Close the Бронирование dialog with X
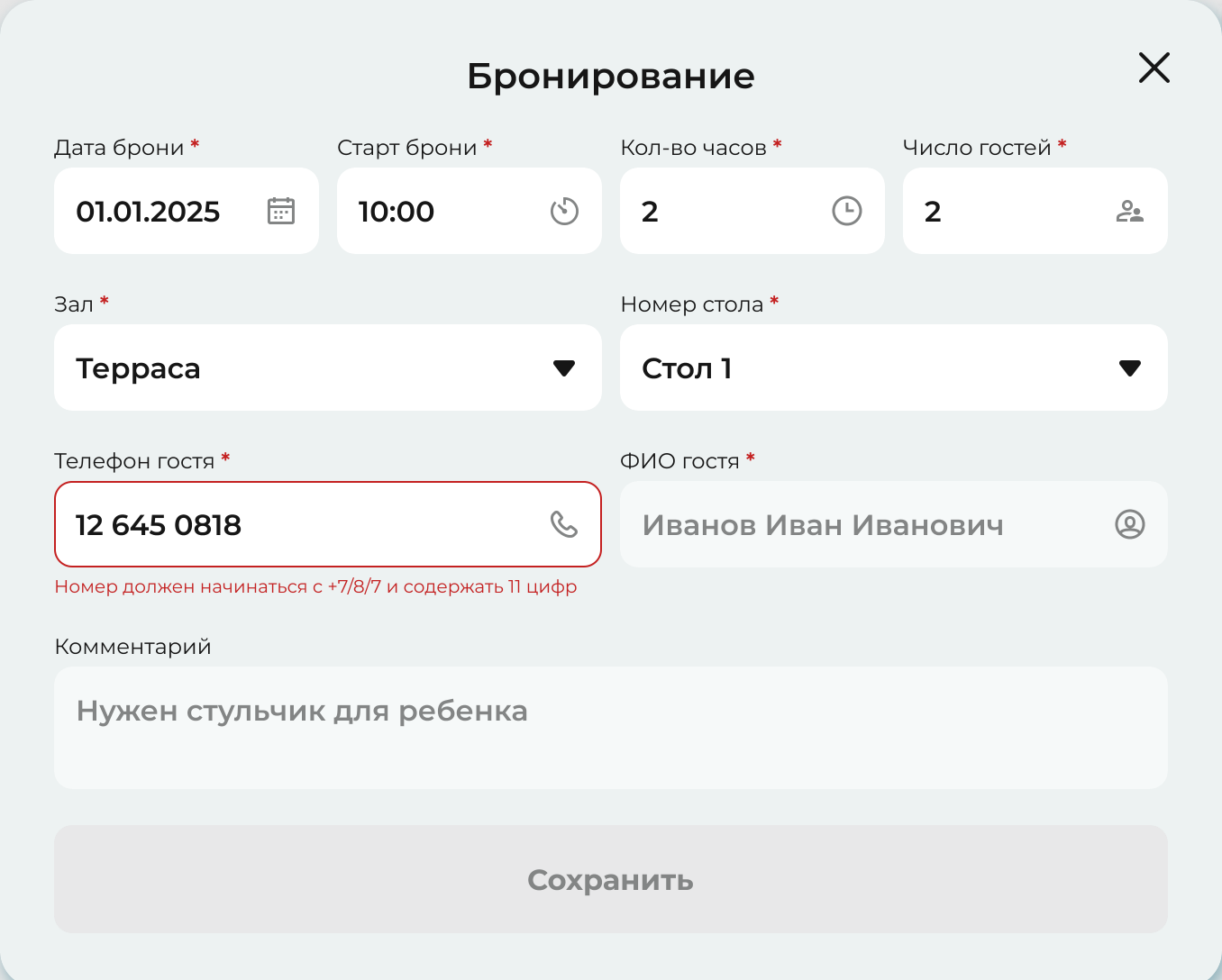The height and width of the screenshot is (980, 1222). pos(1154,68)
